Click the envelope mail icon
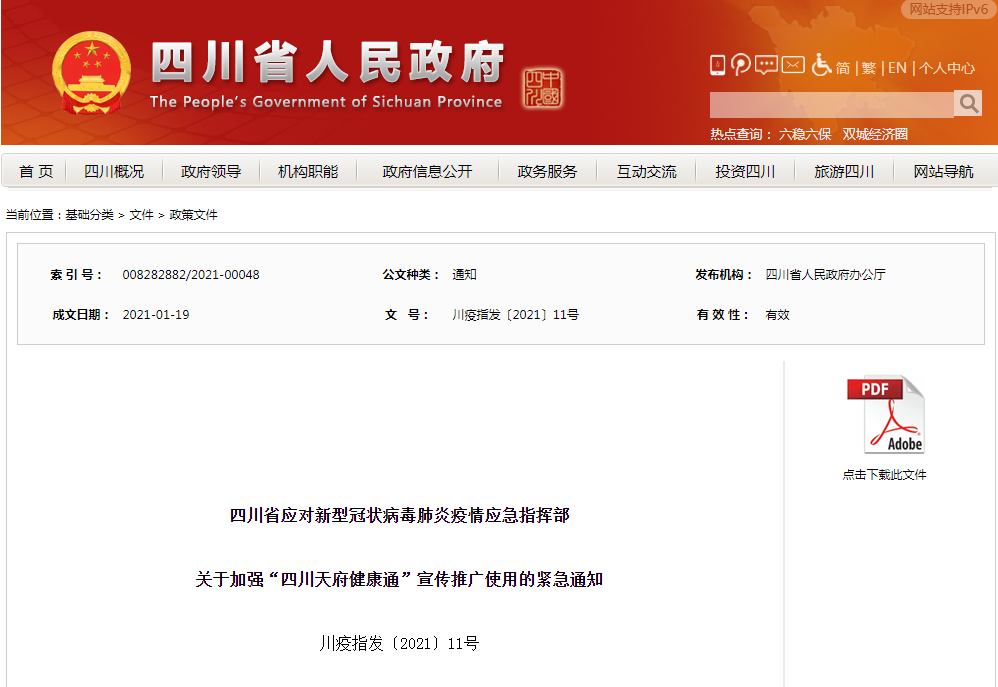Screen dimensions: 998x687 (x=792, y=65)
